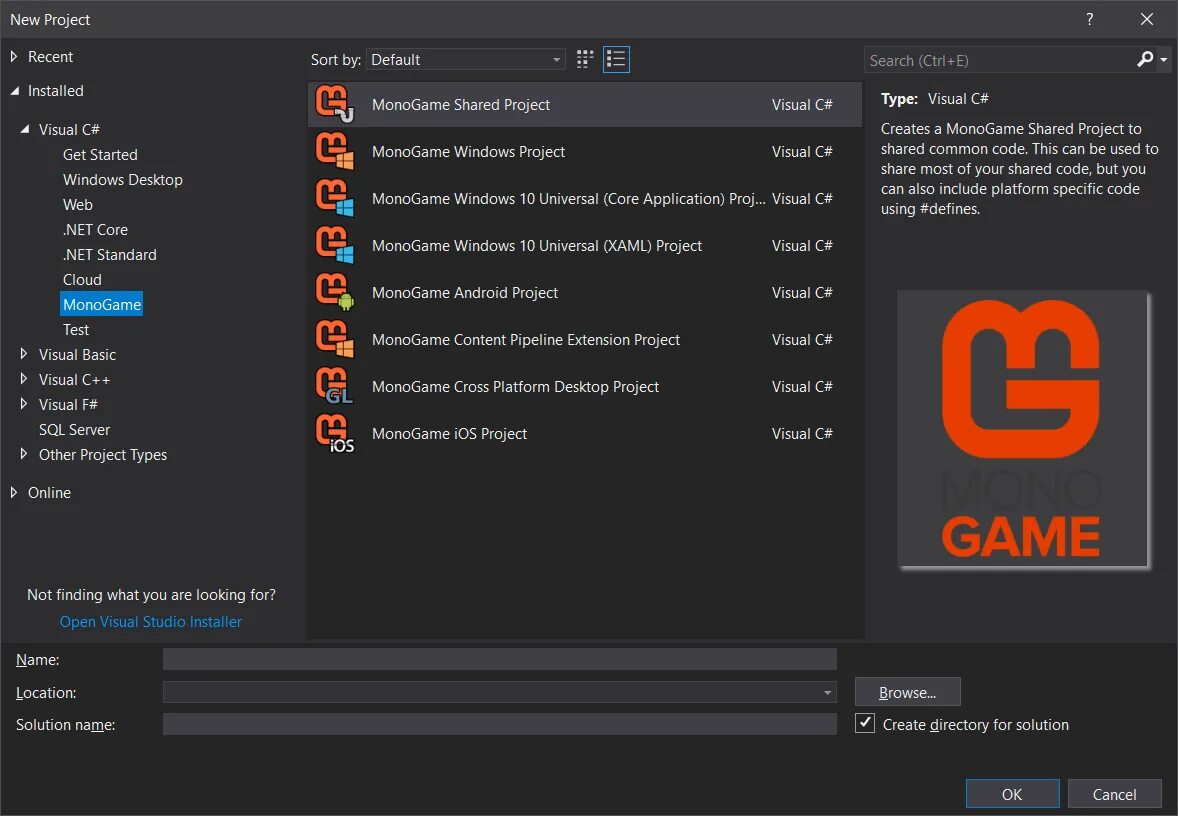
Task: Click the MonoGame Windows Project icon
Action: click(x=334, y=151)
